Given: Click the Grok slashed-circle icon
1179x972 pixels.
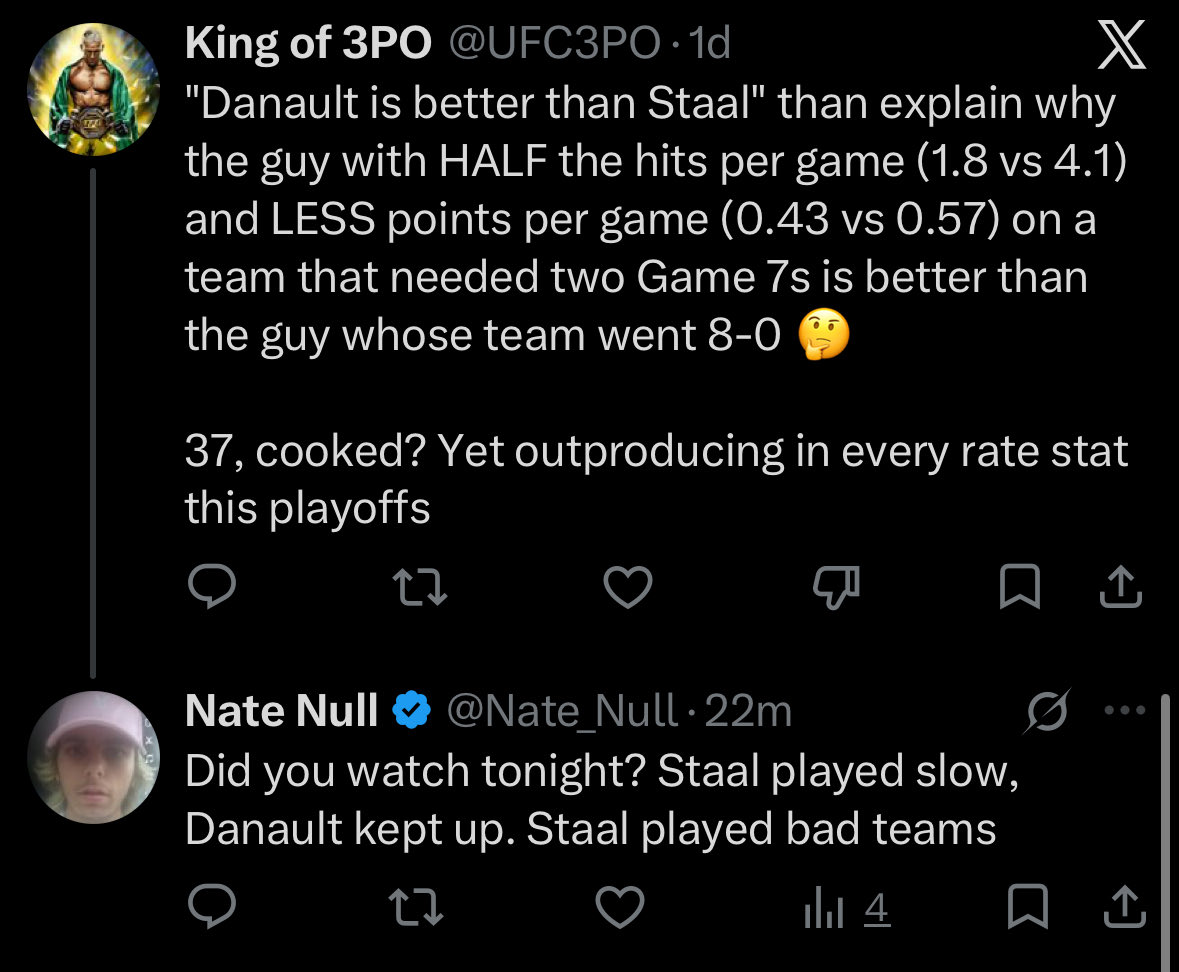Looking at the screenshot, I should point(1046,710).
